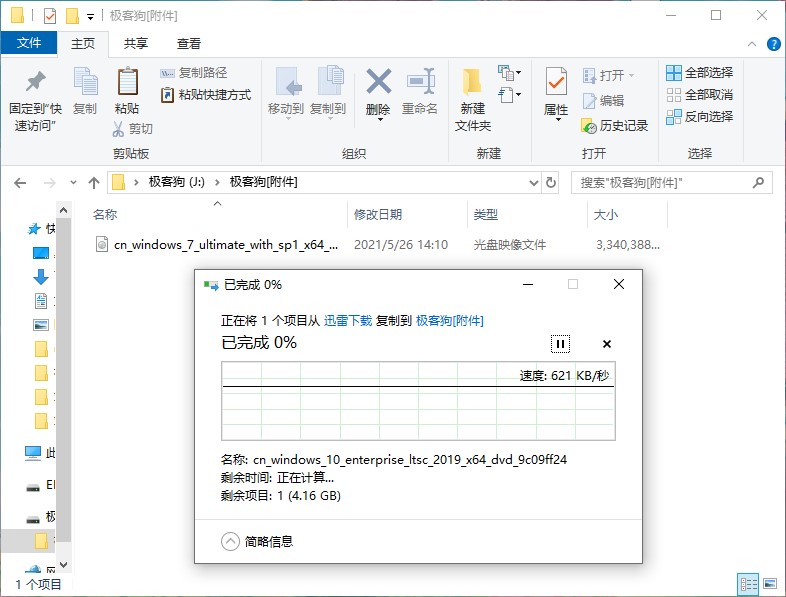
Task: Click Edit (编辑) in ribbon
Action: pyautogui.click(x=604, y=101)
